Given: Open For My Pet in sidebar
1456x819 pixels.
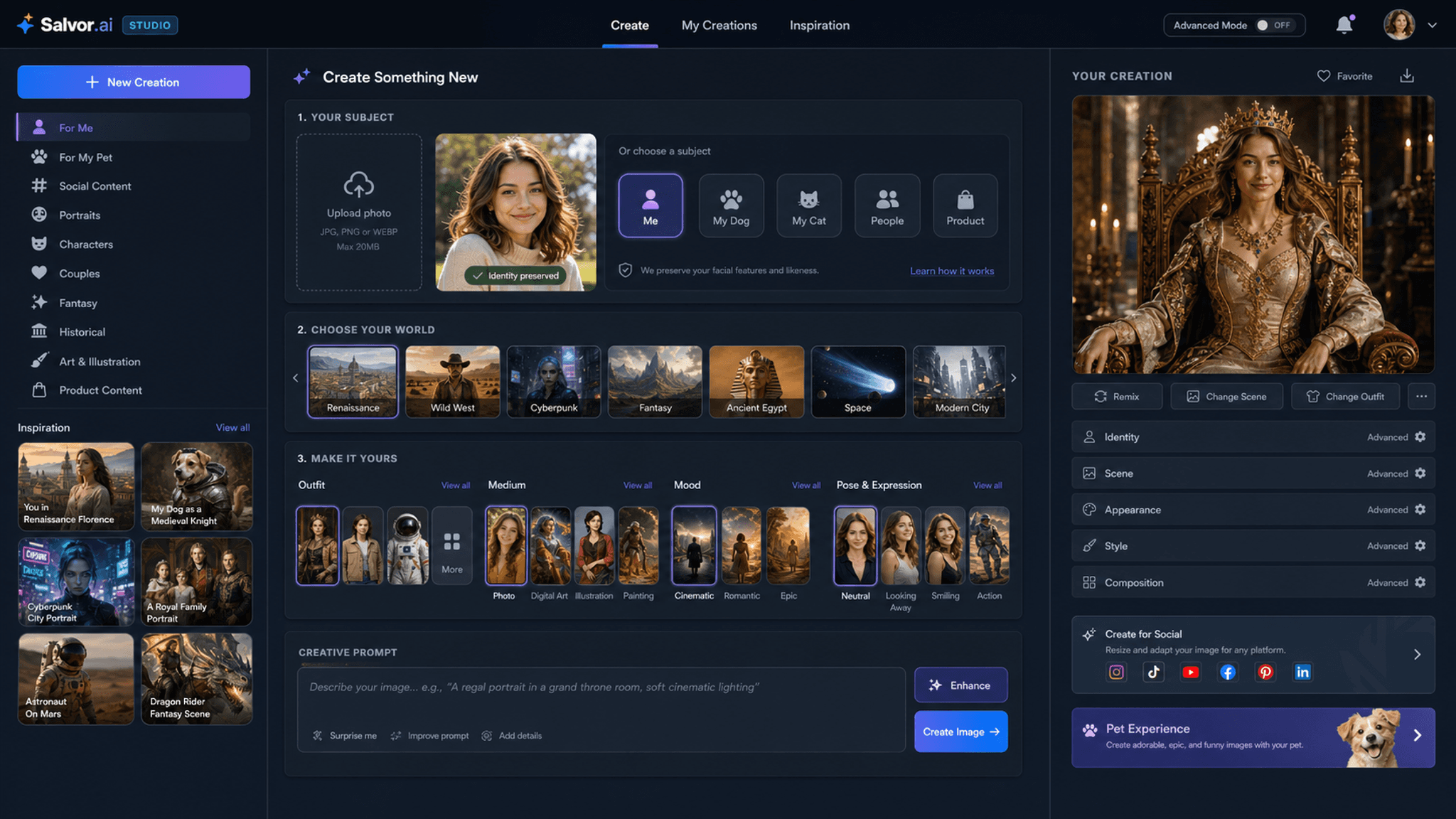Looking at the screenshot, I should [x=134, y=157].
